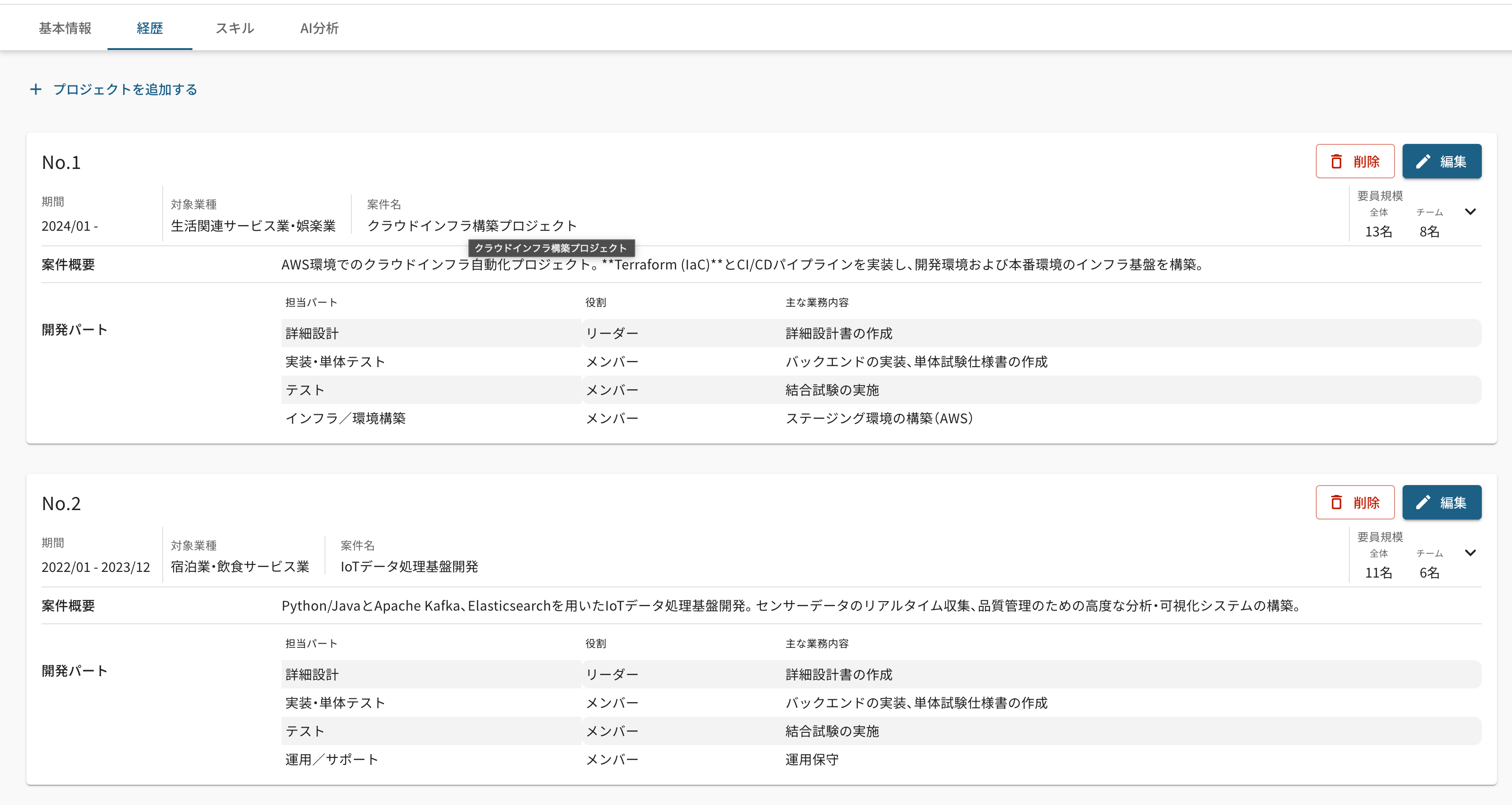Switch to the スキル tab
The image size is (1512, 805).
point(234,28)
